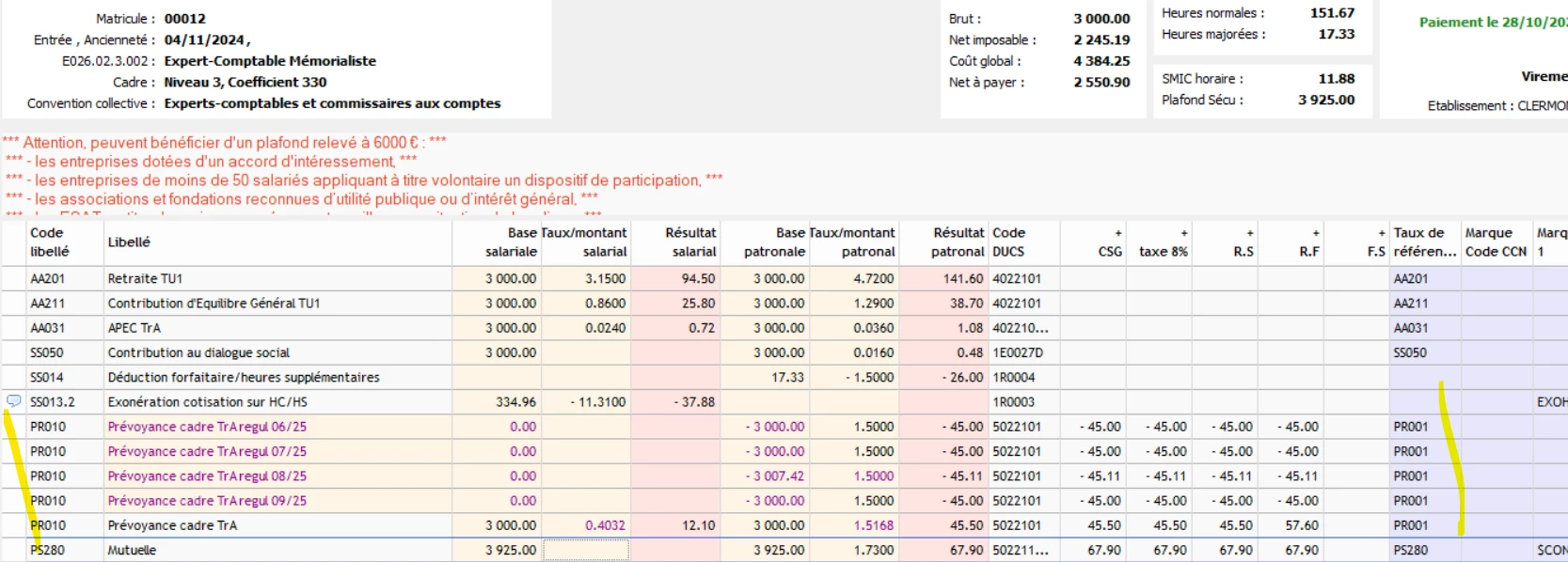Click the entry date 04/11/2024

coord(204,39)
